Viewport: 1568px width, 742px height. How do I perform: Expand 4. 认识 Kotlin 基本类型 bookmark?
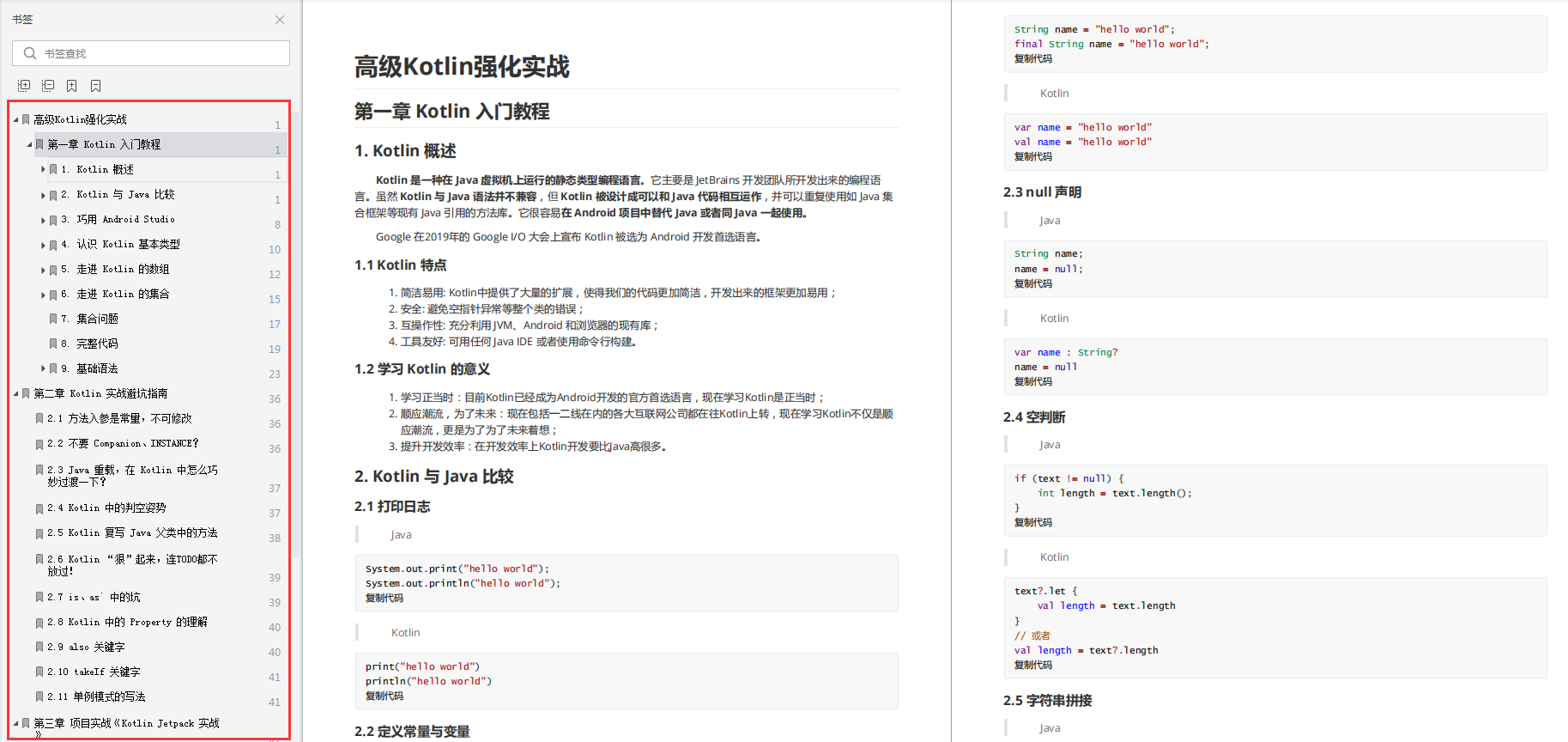[x=43, y=245]
